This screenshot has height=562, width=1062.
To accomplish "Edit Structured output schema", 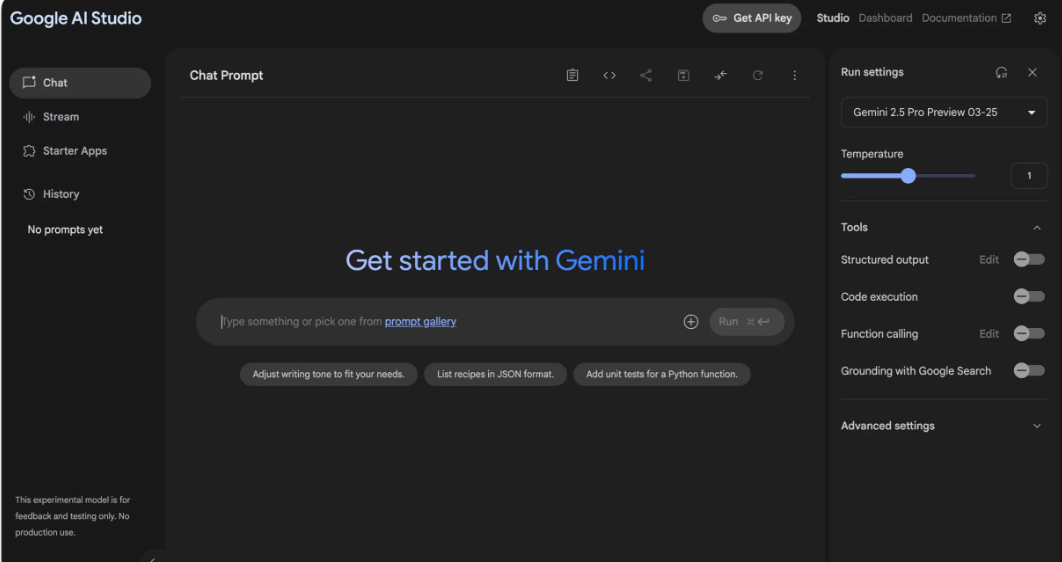I will click(989, 259).
